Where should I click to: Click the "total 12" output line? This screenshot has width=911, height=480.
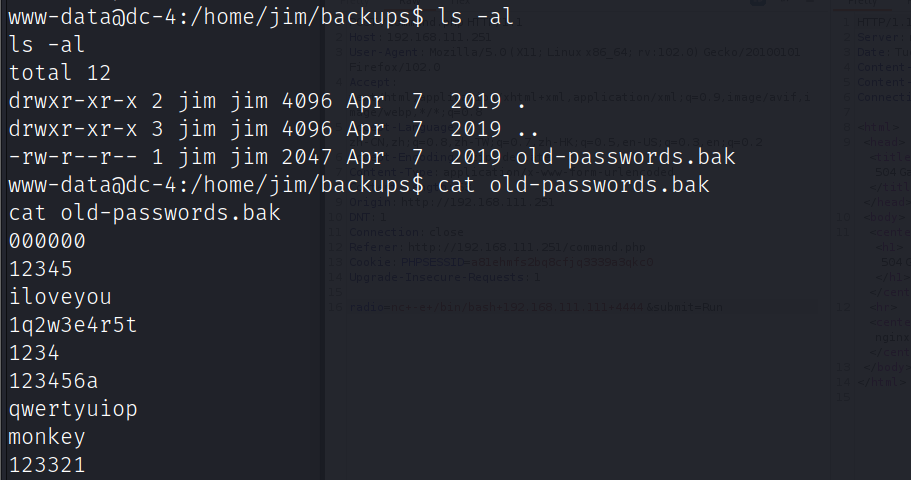click(x=60, y=73)
